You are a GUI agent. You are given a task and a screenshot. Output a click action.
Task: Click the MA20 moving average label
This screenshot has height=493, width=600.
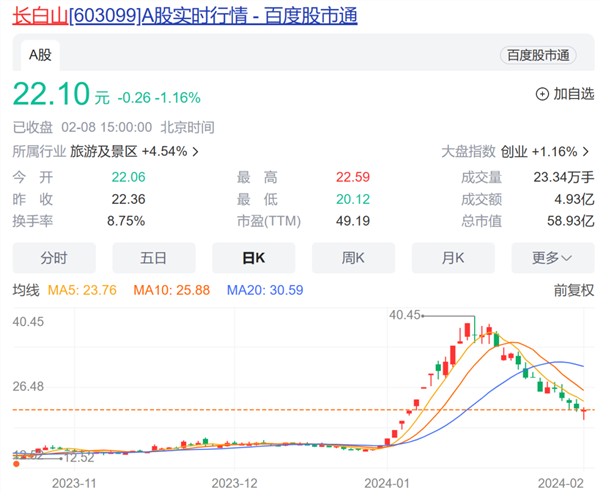click(264, 290)
